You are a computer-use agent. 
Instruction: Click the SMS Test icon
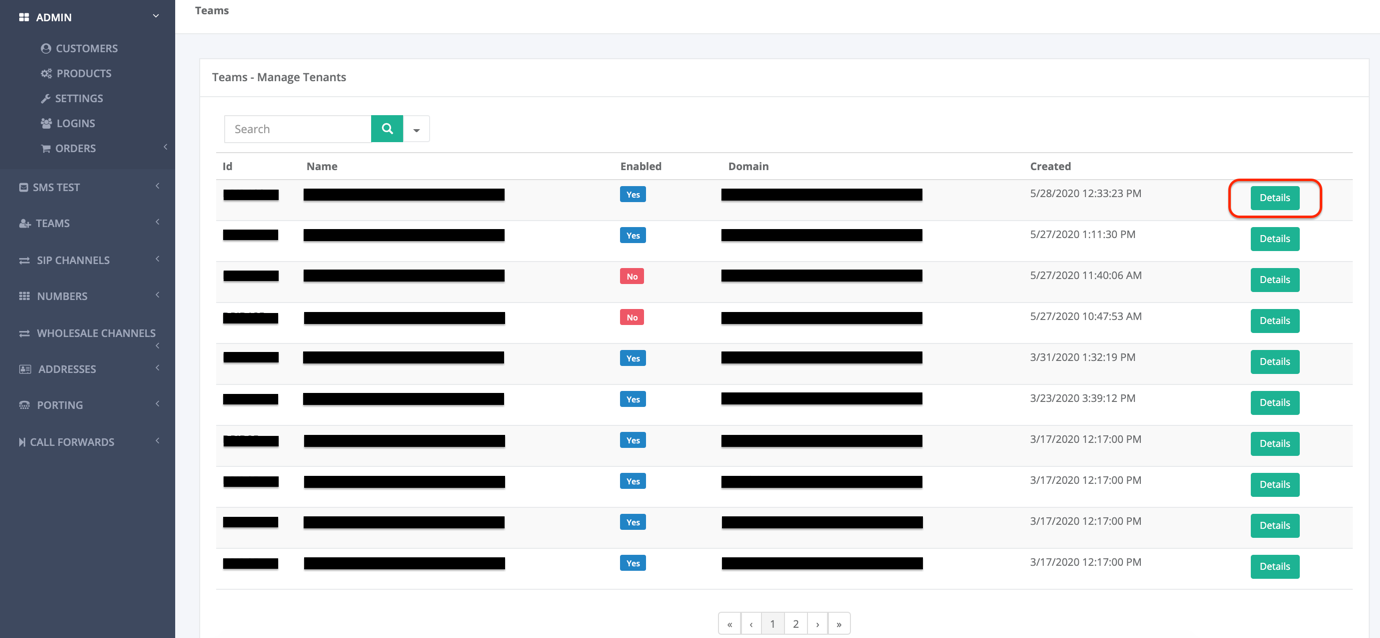pyautogui.click(x=24, y=187)
